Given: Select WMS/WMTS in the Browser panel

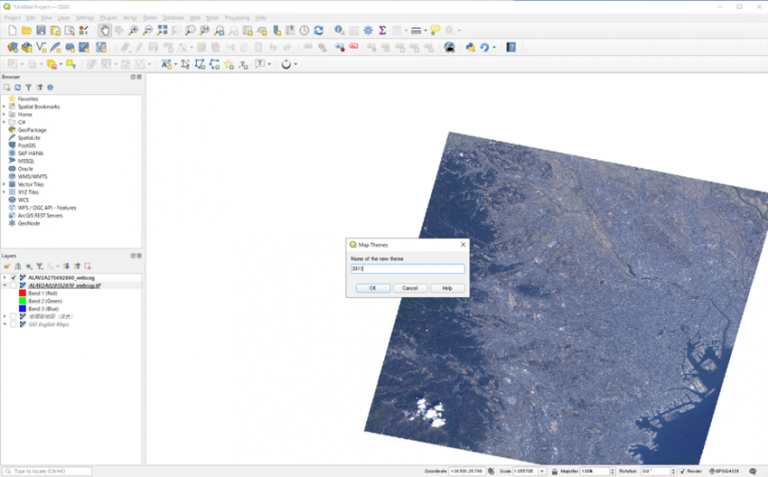Looking at the screenshot, I should [x=32, y=177].
